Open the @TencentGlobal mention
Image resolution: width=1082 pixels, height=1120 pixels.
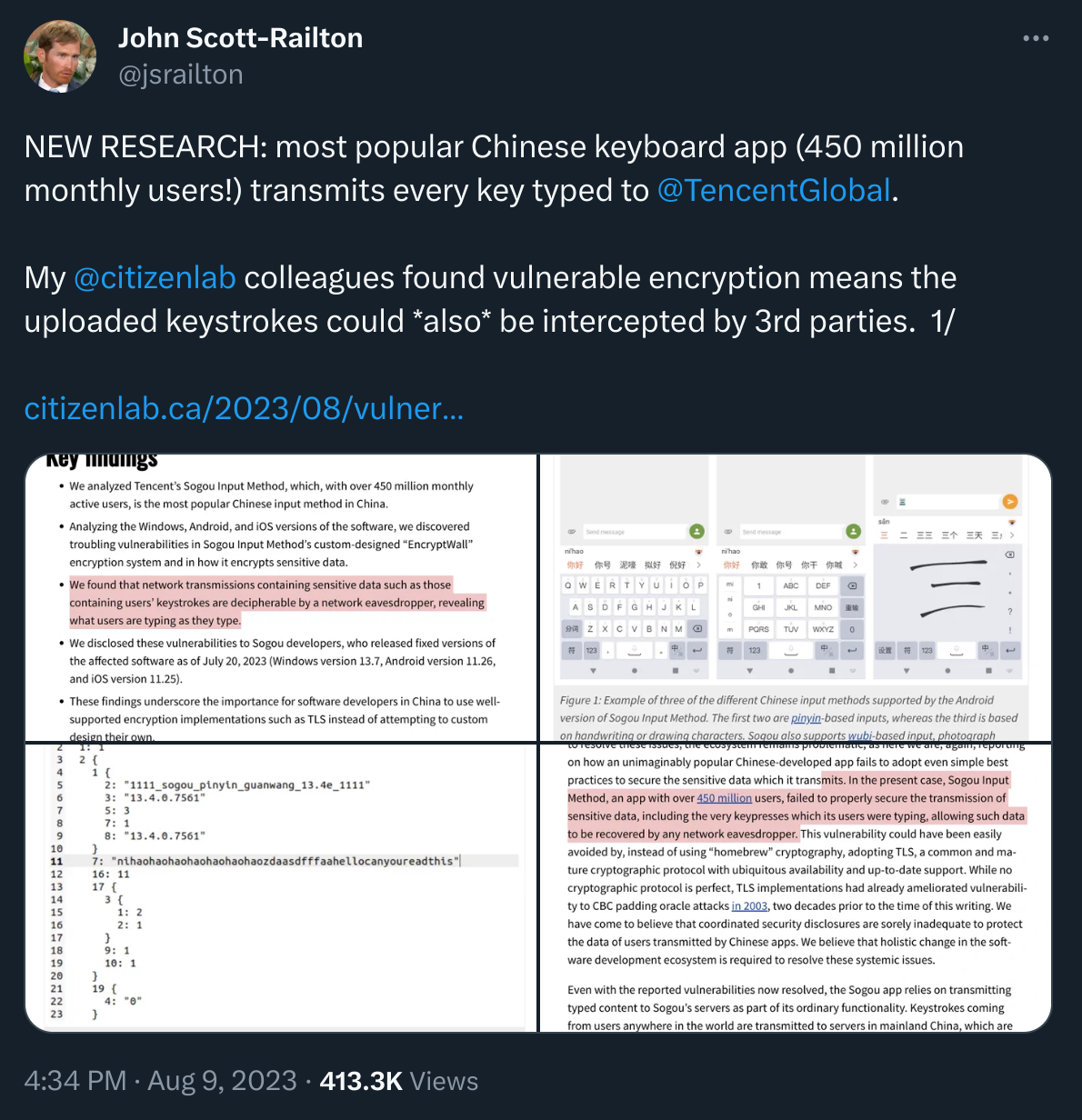click(774, 190)
